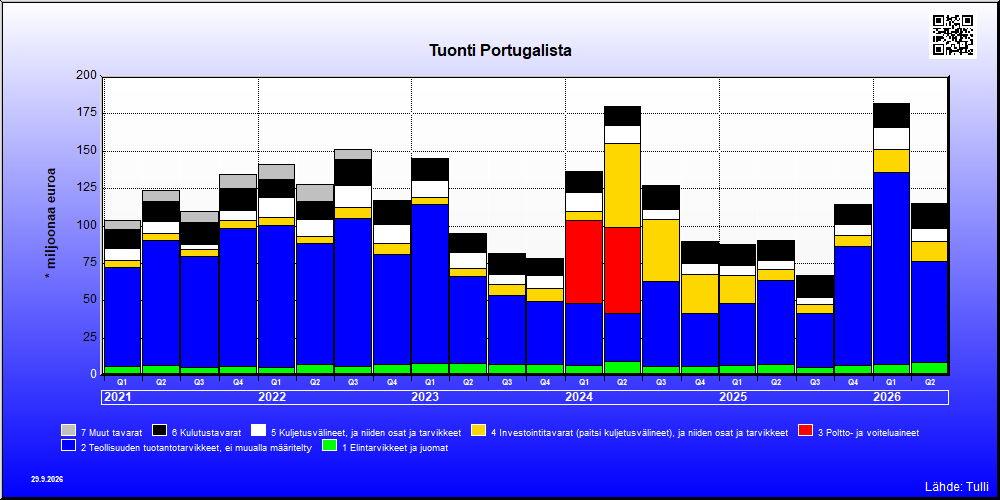Click the blue swatch for 2 Teollisuuden tuotantotarvikkeet
This screenshot has height=500, width=1000.
(68, 446)
